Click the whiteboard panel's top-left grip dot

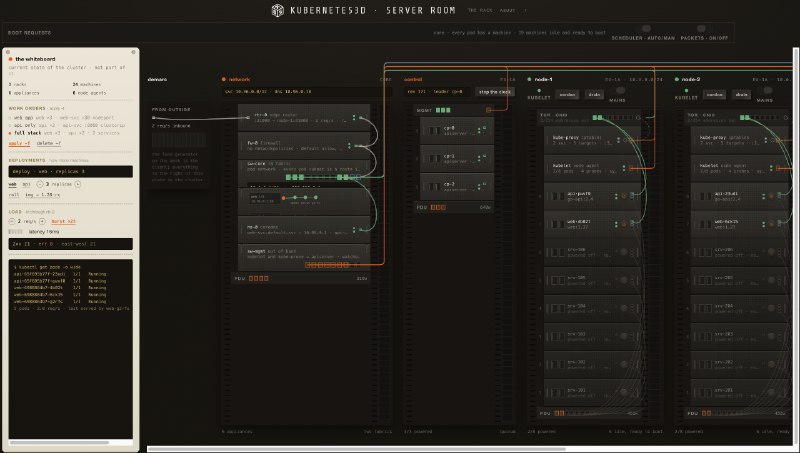tap(7, 52)
